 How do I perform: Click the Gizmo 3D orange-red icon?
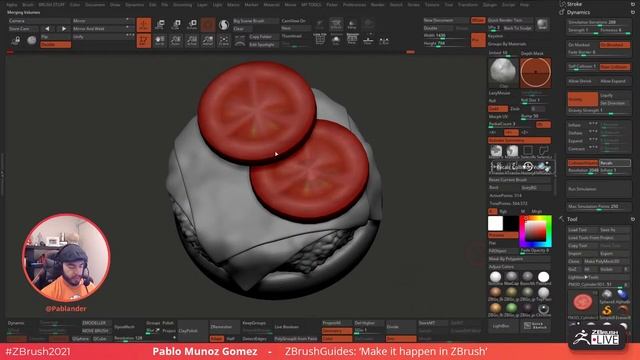tap(208, 24)
